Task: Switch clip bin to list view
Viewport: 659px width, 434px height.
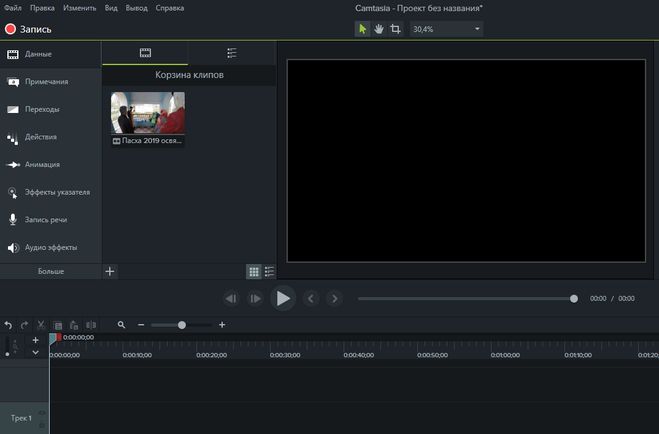Action: (269, 272)
